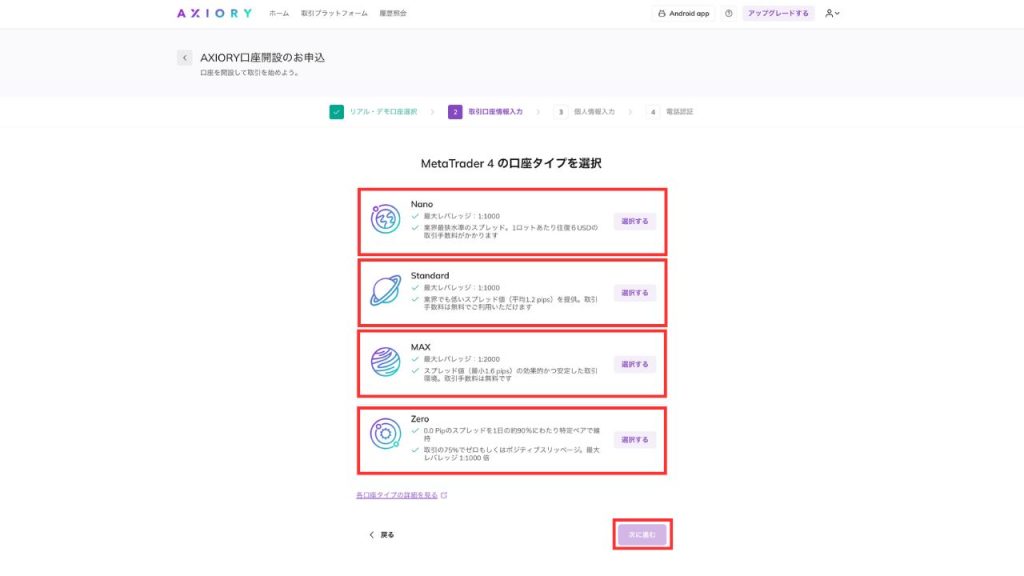Open the ホーム menu item
Screen dimensions: 1024x576
279,14
